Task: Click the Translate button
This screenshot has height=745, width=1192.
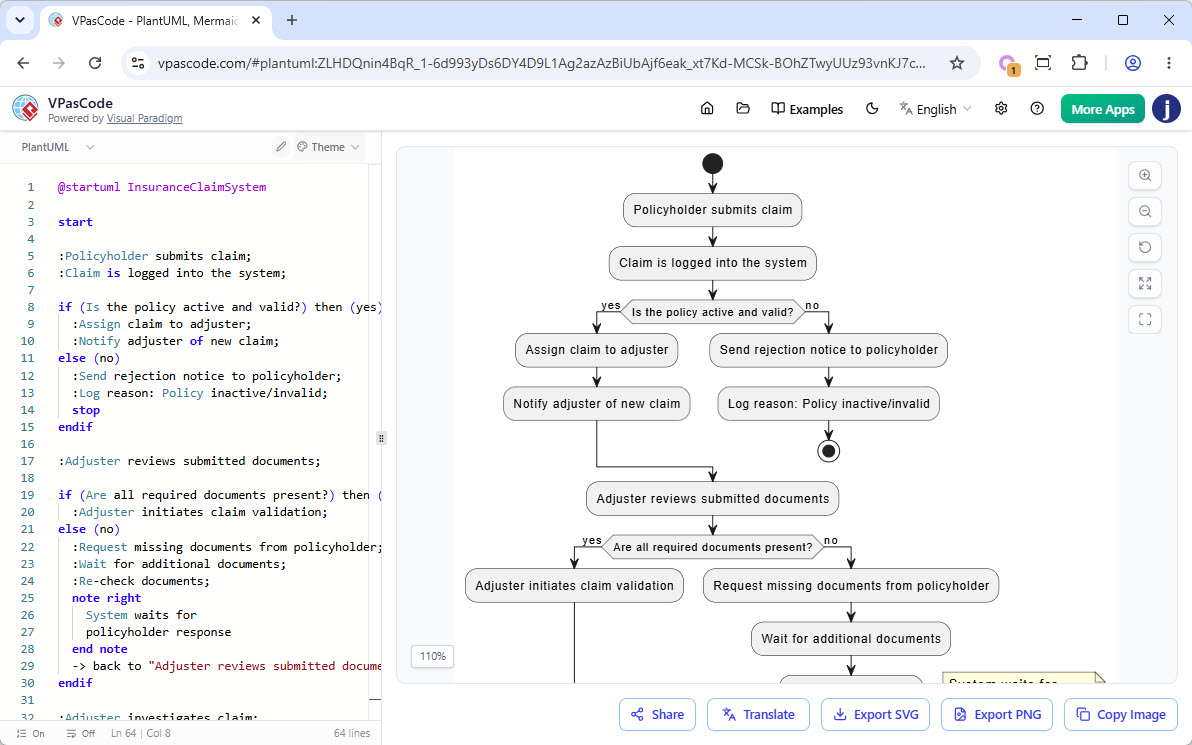Action: tap(758, 715)
